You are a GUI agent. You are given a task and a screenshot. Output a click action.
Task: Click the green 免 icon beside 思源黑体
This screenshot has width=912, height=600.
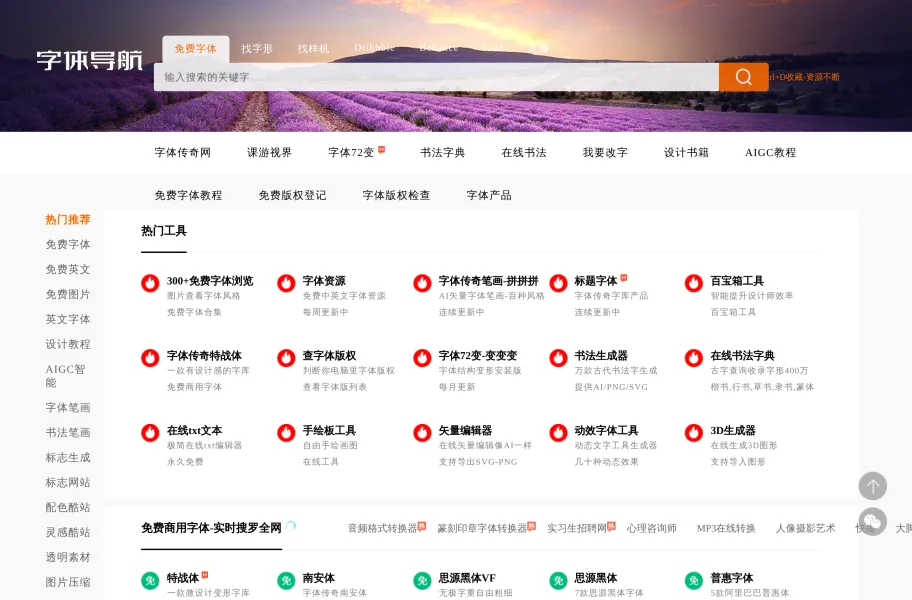coord(558,581)
